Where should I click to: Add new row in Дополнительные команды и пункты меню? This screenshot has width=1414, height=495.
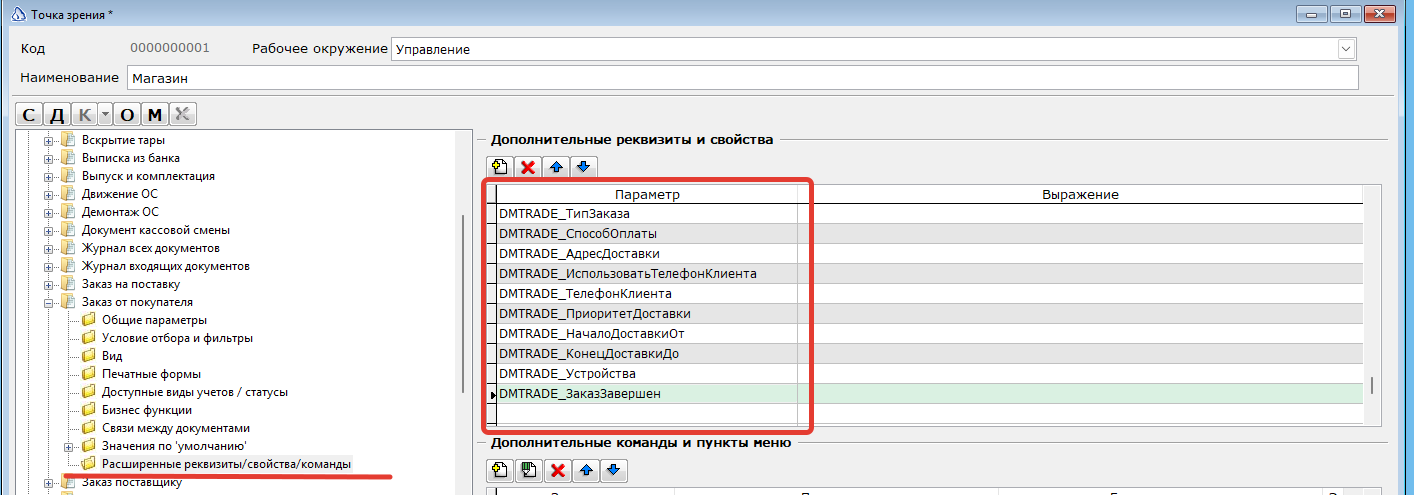tap(500, 469)
